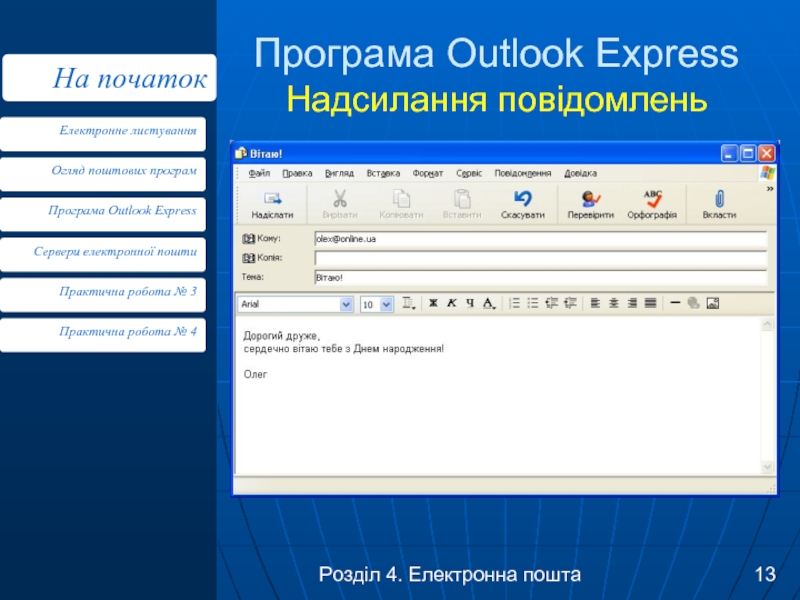Increase the paragraph indent
The image size is (800, 600).
coord(570,304)
